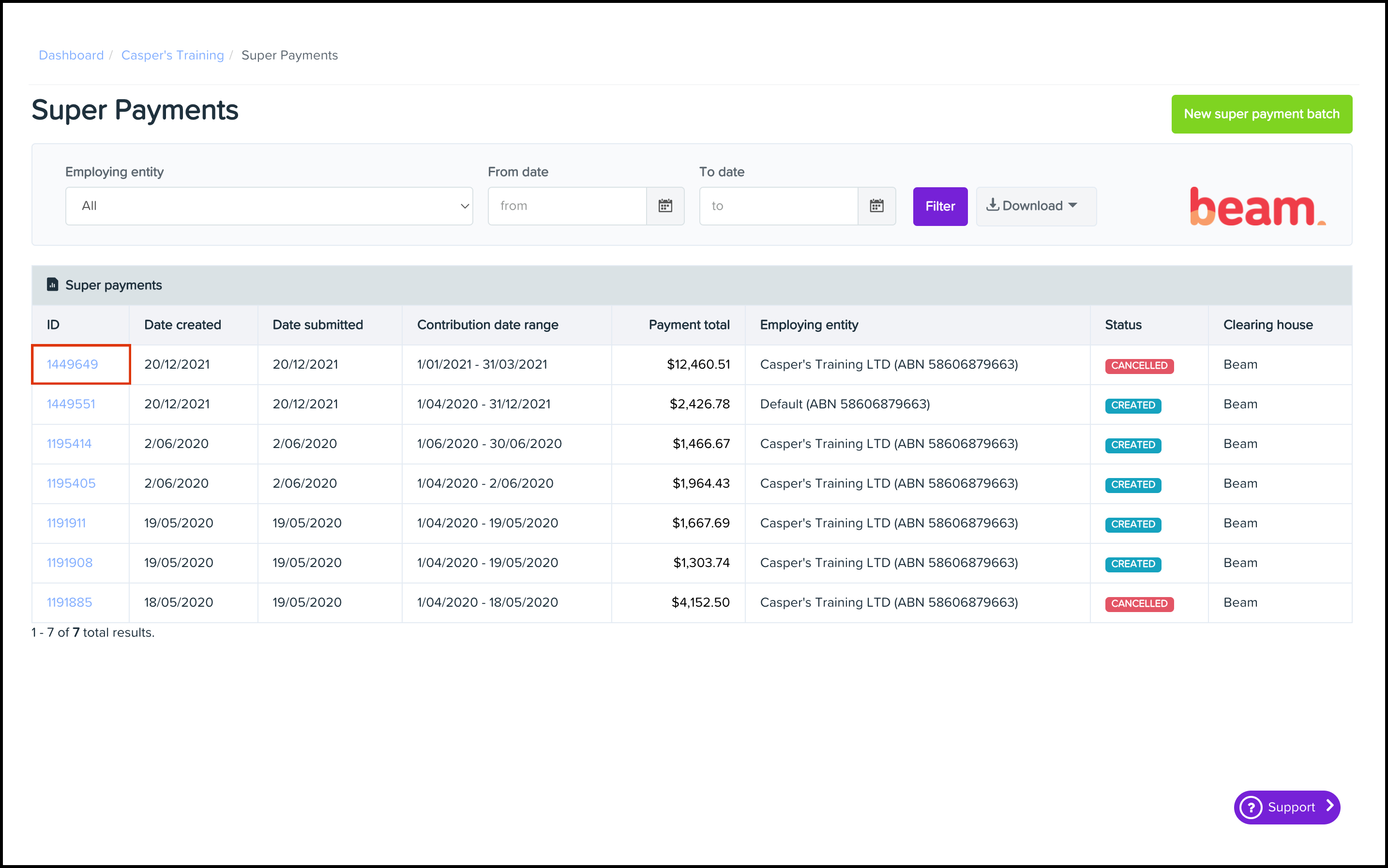Click the New super payment batch button
Image resolution: width=1388 pixels, height=868 pixels.
(x=1261, y=114)
